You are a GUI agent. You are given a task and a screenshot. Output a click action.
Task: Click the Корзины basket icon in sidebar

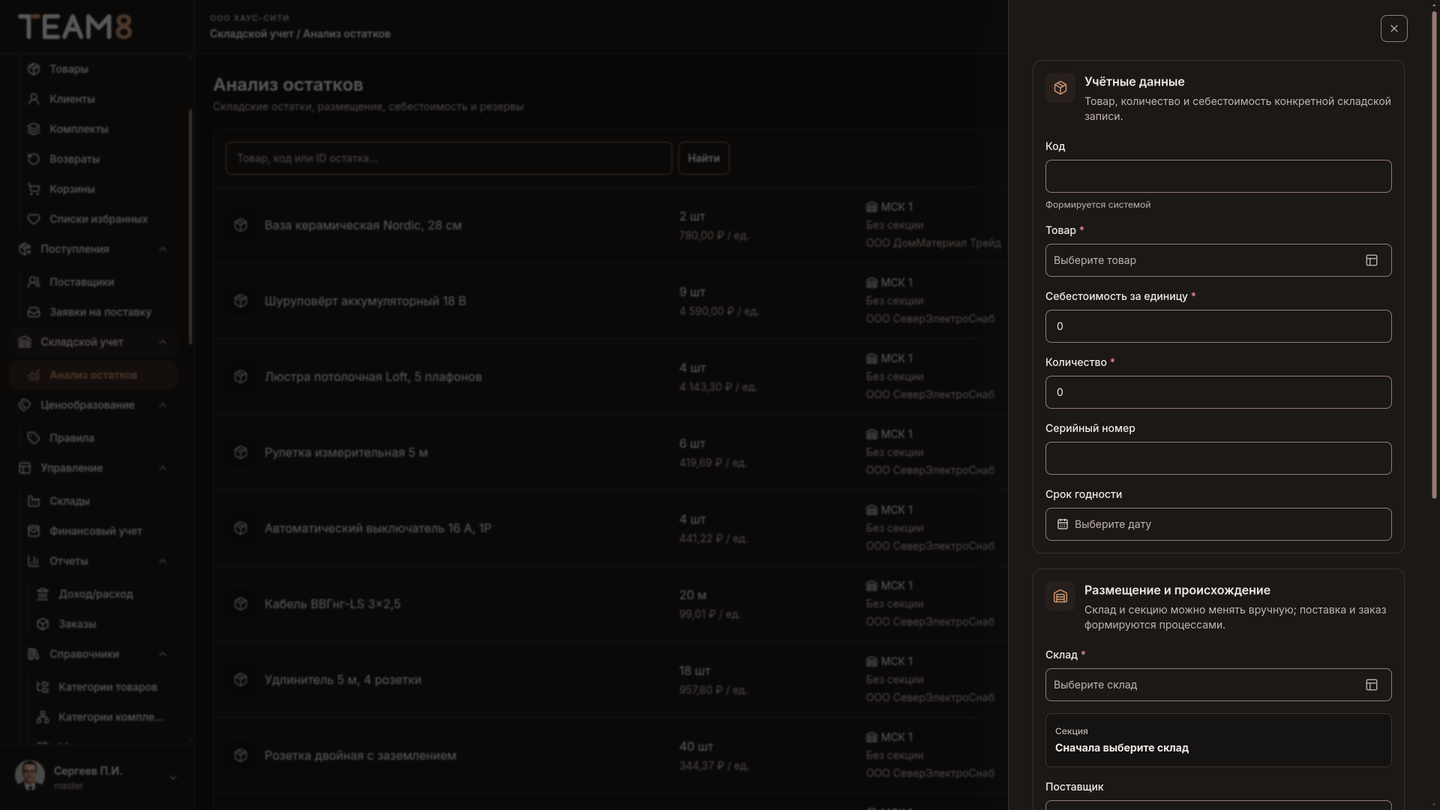point(33,189)
